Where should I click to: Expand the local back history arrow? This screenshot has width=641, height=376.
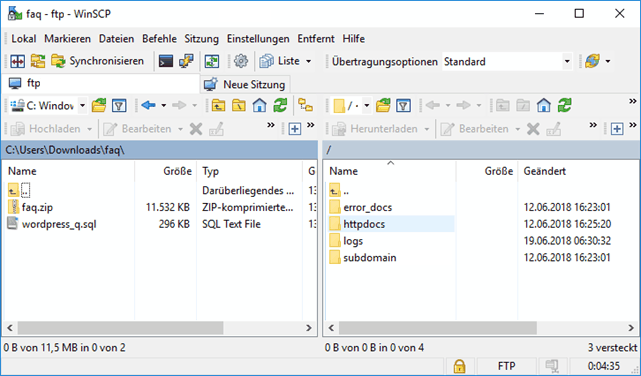tap(164, 105)
